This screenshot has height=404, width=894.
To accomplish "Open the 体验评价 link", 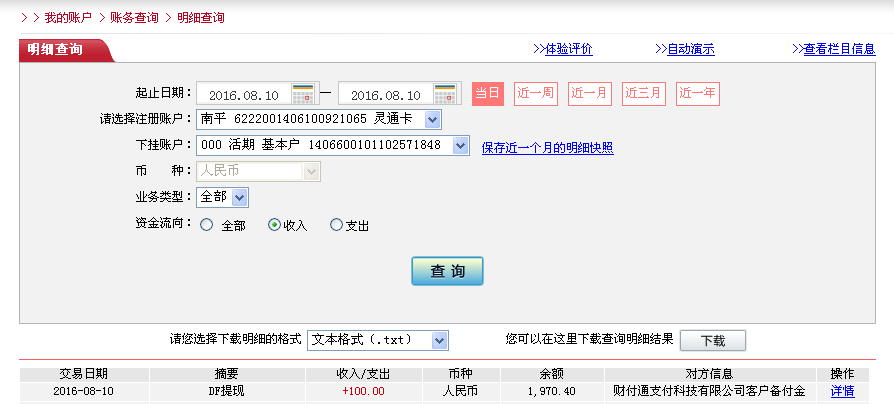I will [x=562, y=49].
